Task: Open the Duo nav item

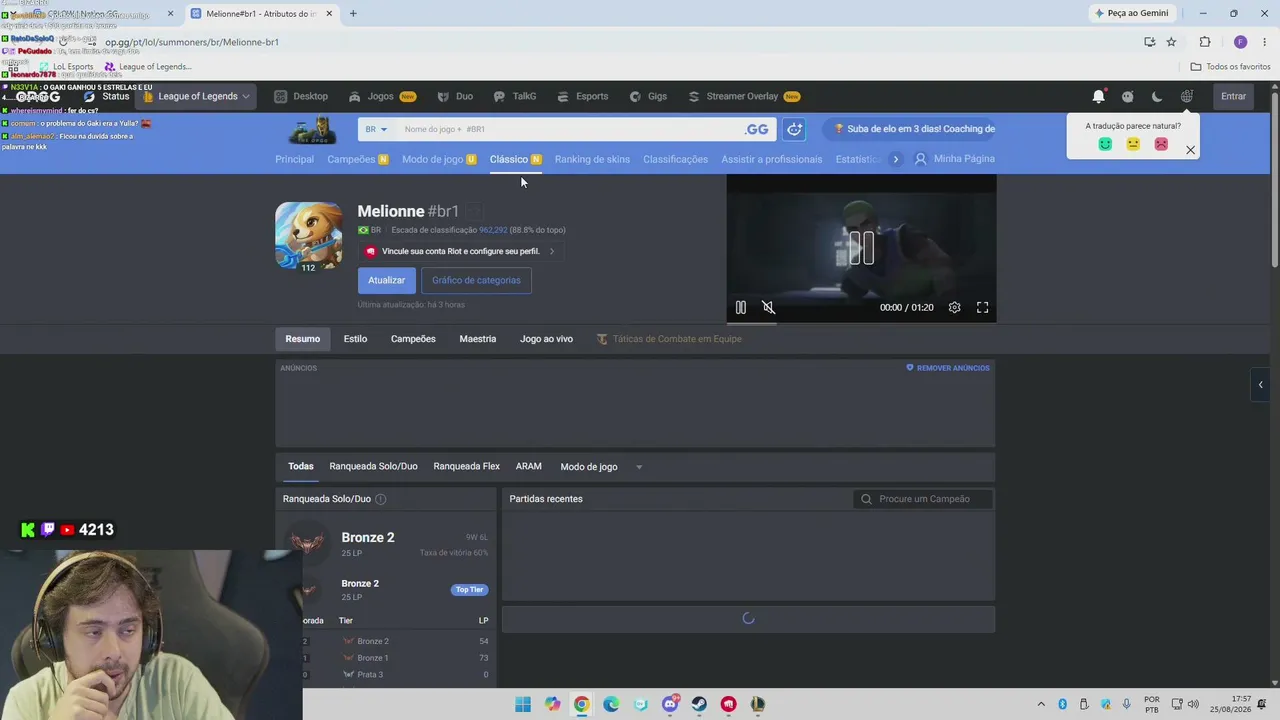Action: [x=455, y=96]
